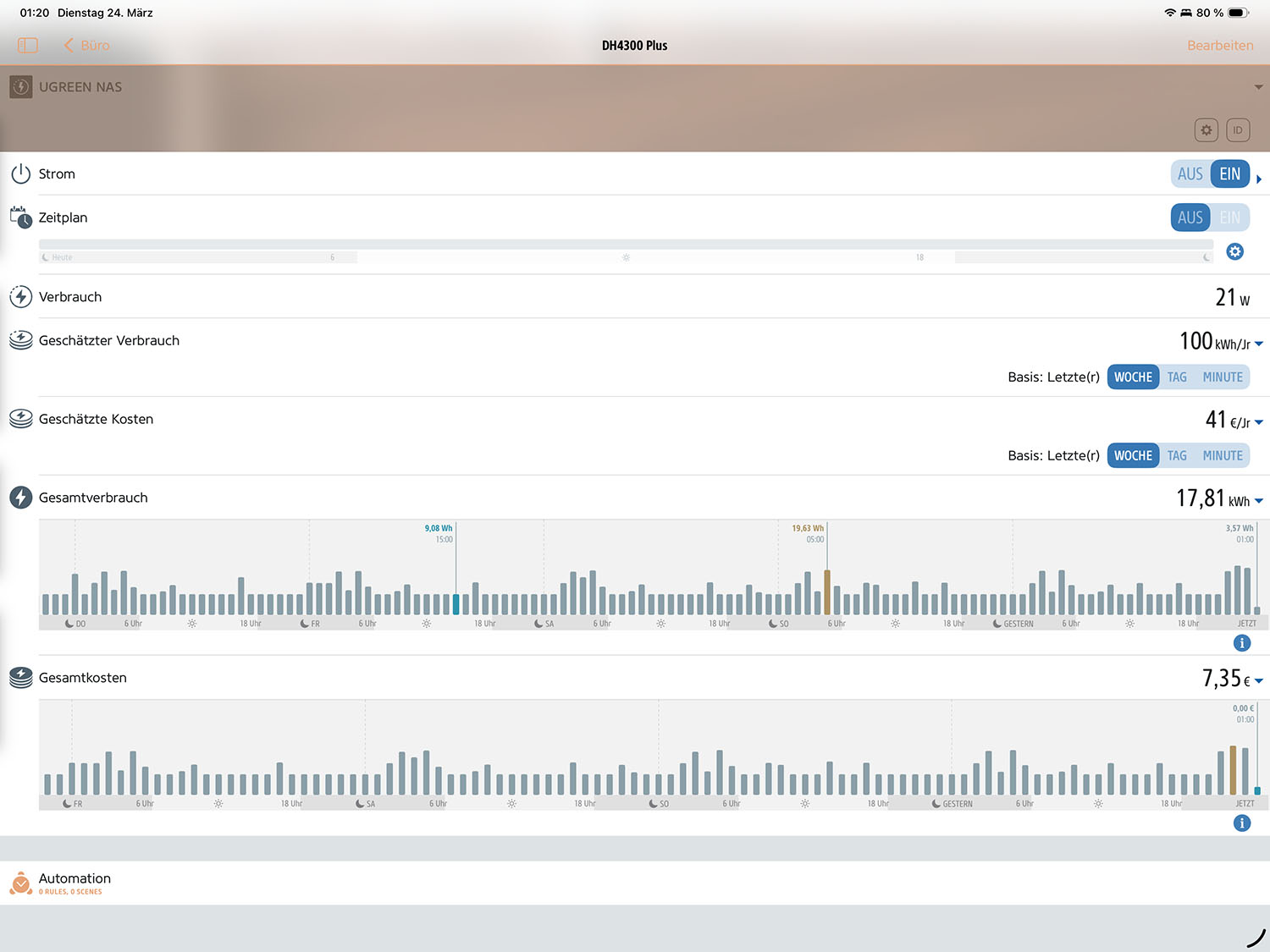
Task: Enable Zeitplan by tapping EIN
Action: click(x=1229, y=217)
